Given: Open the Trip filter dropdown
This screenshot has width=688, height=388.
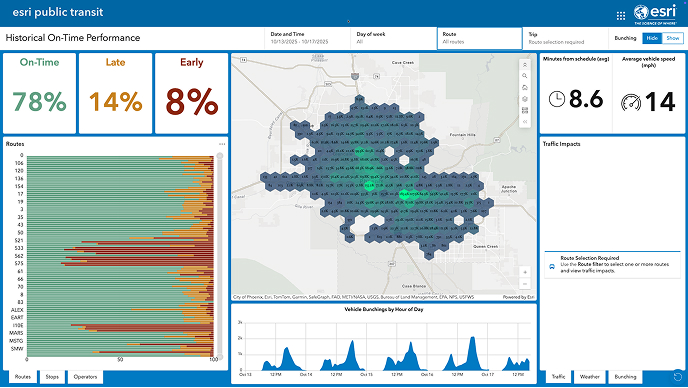Looking at the screenshot, I should [565, 38].
